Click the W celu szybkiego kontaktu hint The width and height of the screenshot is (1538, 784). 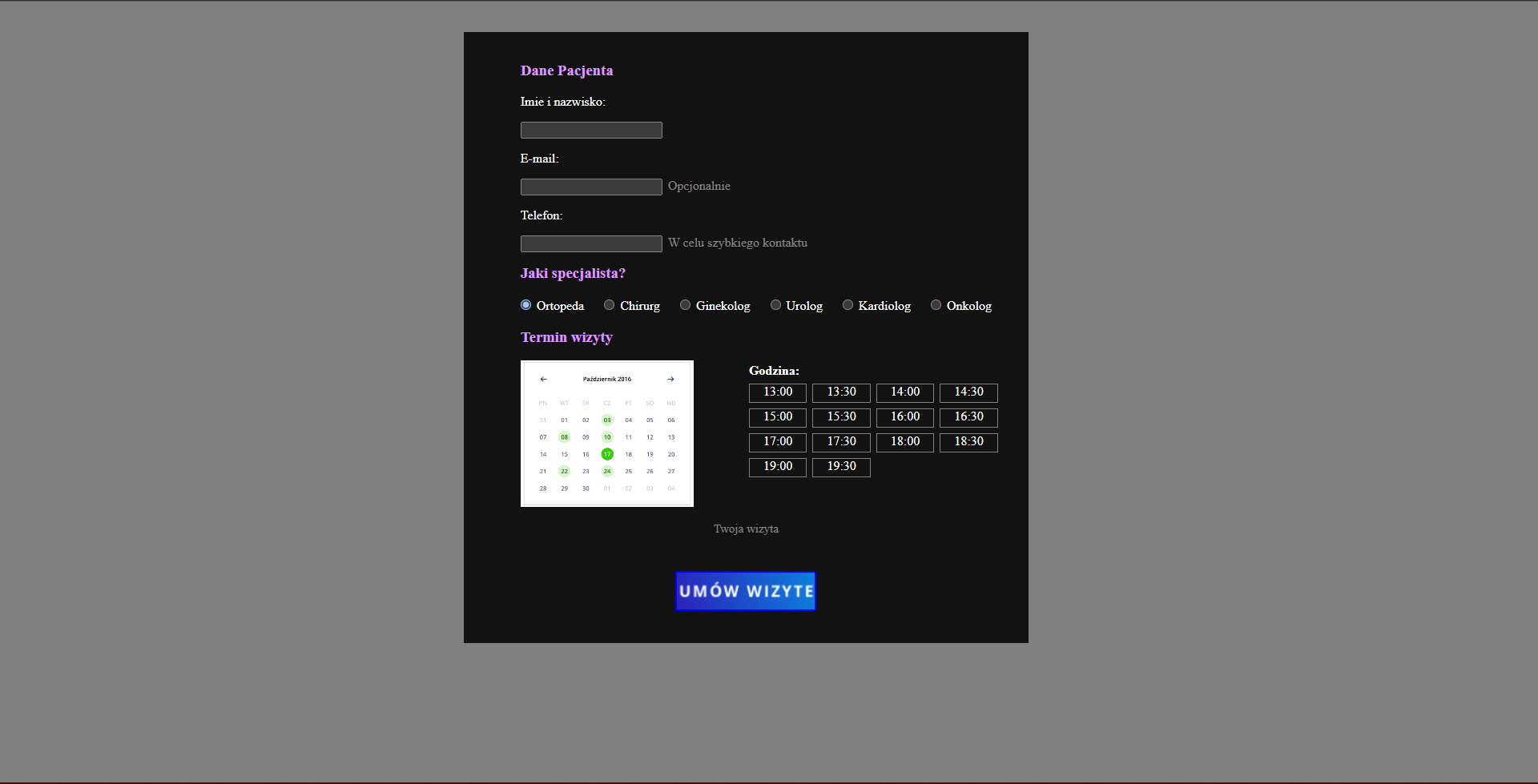coord(738,243)
